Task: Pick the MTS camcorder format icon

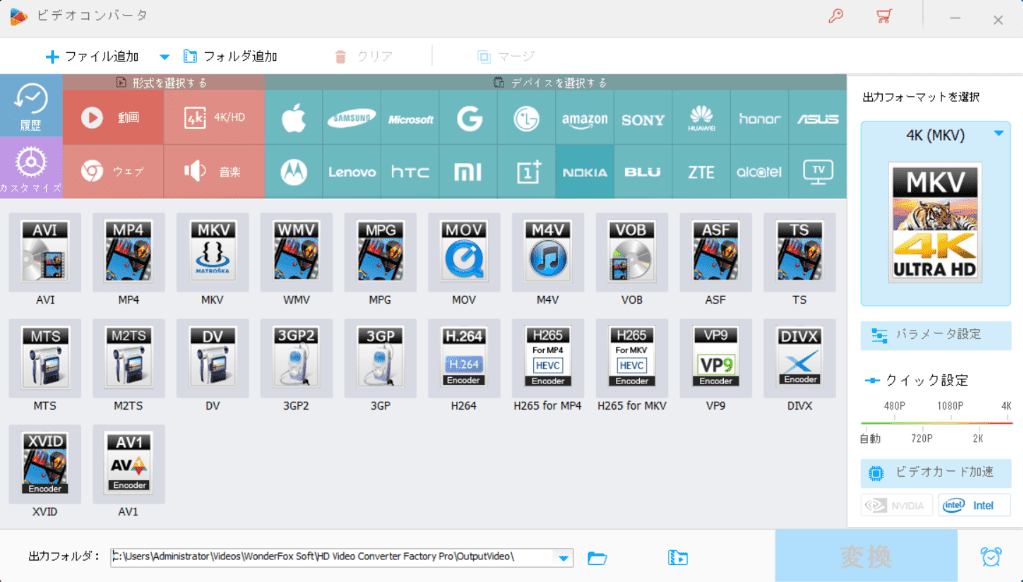Action: coord(45,358)
